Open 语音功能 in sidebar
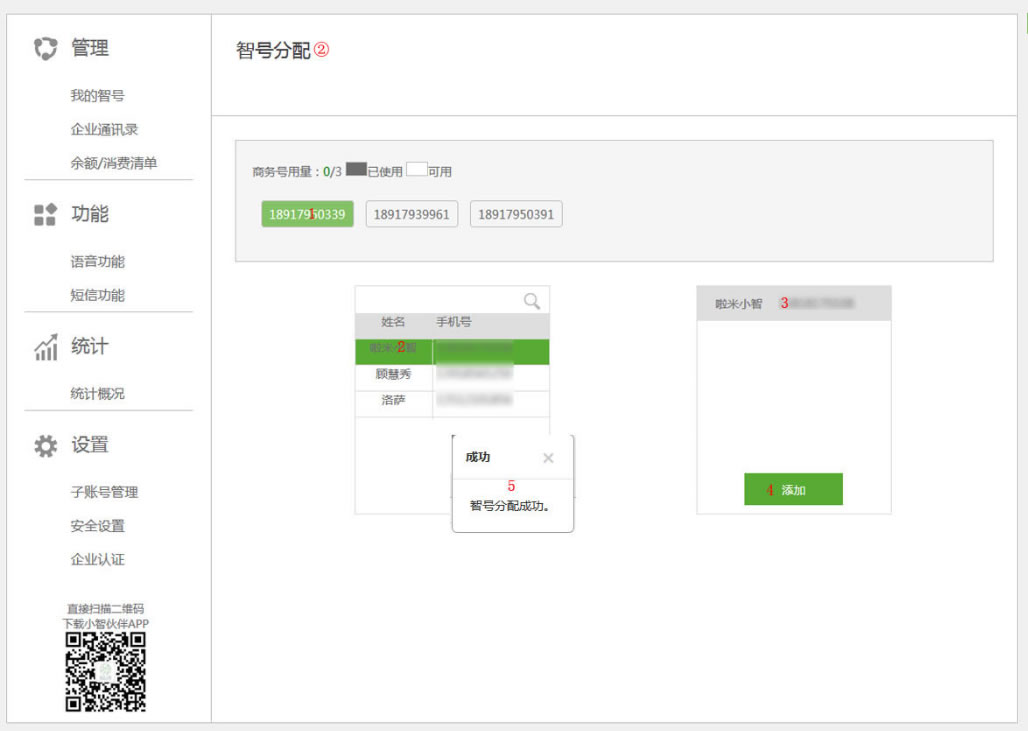 coord(97,262)
